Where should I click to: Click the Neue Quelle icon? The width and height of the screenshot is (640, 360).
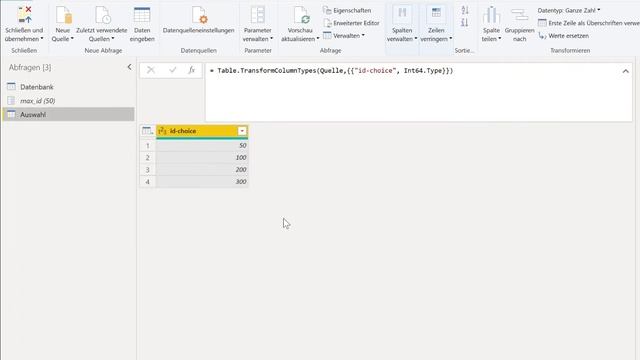tap(64, 15)
